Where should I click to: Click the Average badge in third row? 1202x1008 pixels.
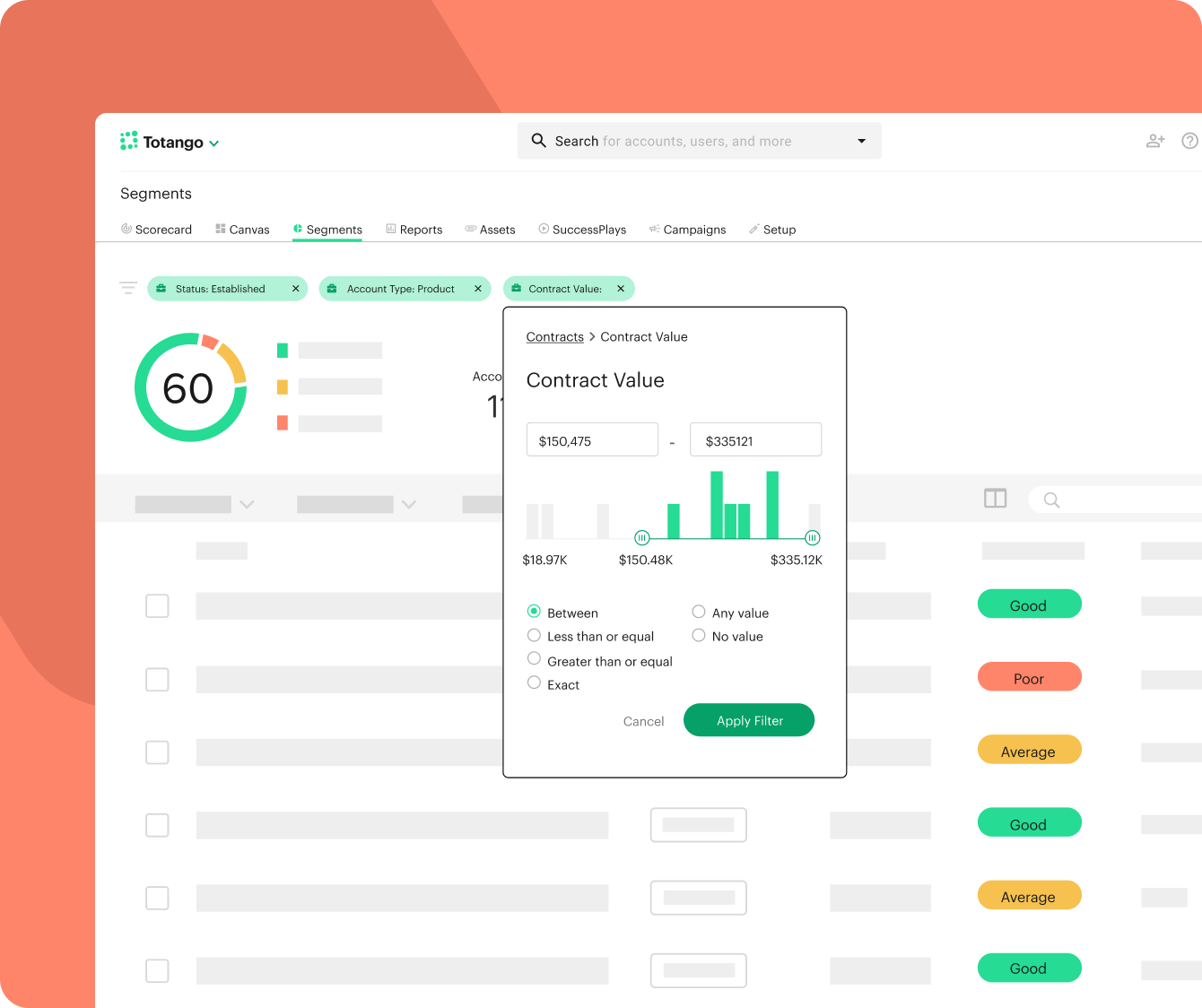pyautogui.click(x=1029, y=750)
